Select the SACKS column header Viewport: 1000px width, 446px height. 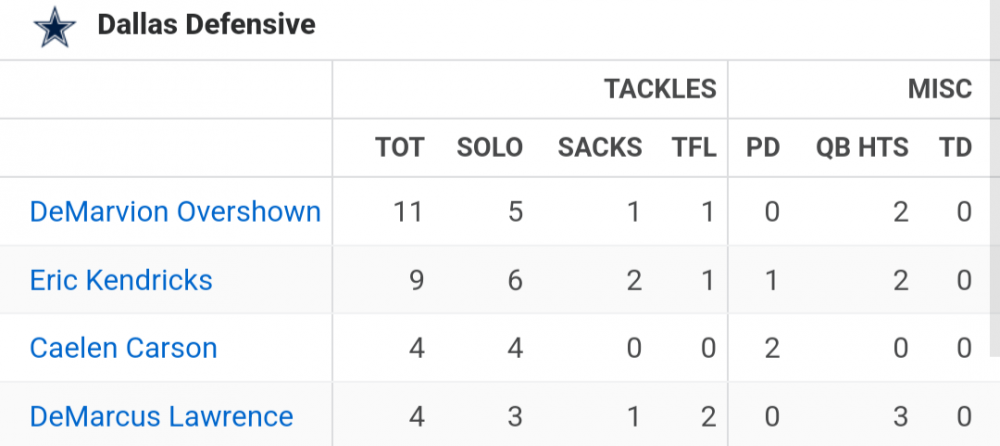599,148
